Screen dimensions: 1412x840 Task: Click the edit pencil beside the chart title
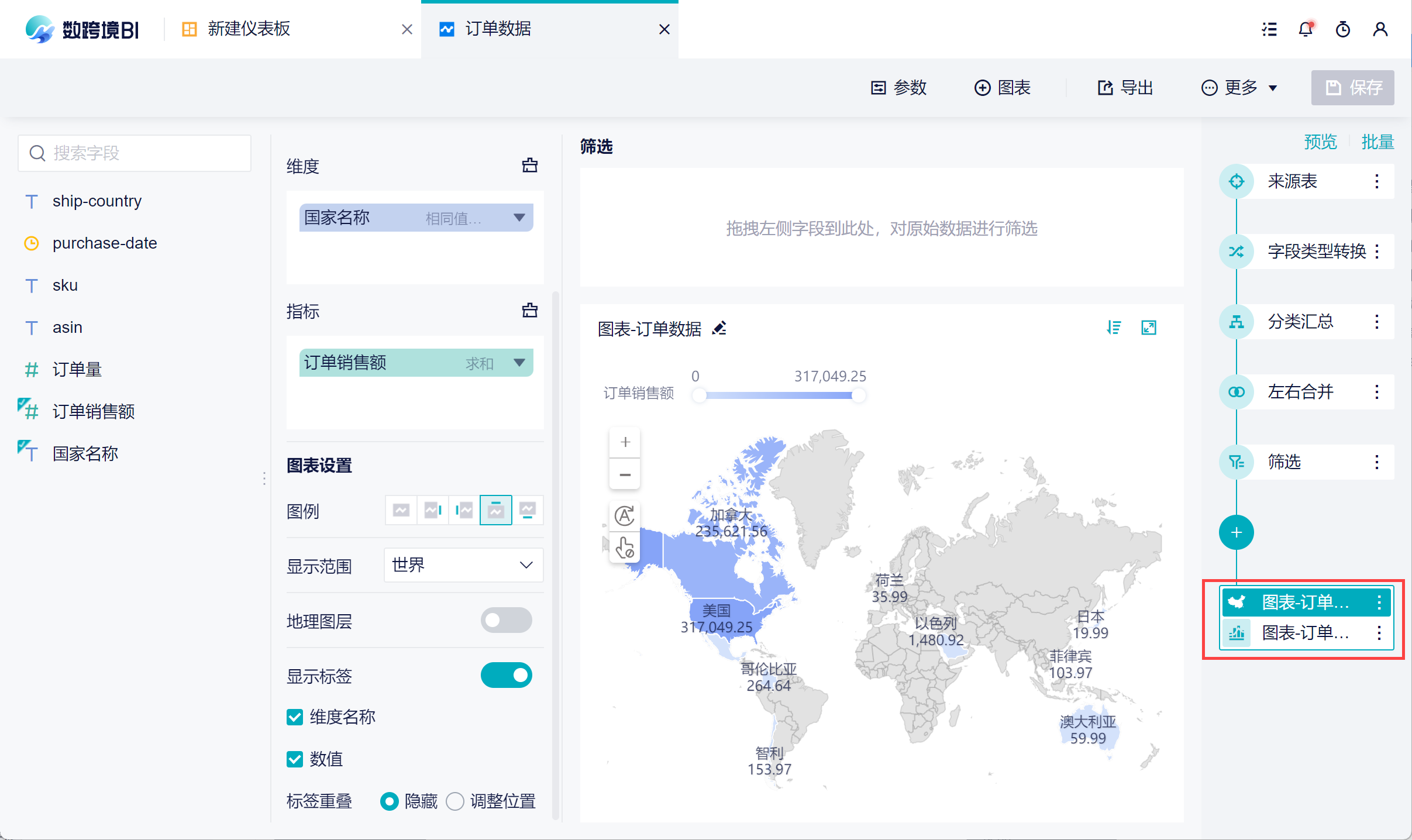pyautogui.click(x=719, y=328)
